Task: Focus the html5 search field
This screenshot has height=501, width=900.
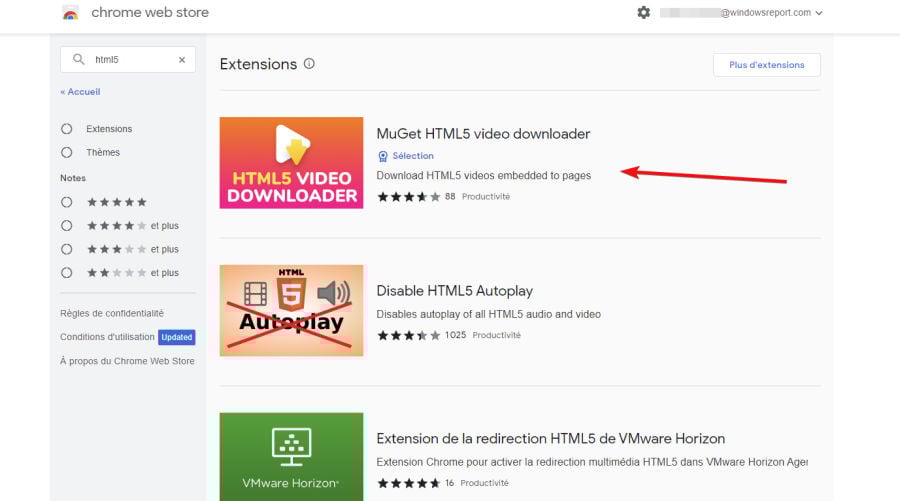Action: click(x=128, y=60)
